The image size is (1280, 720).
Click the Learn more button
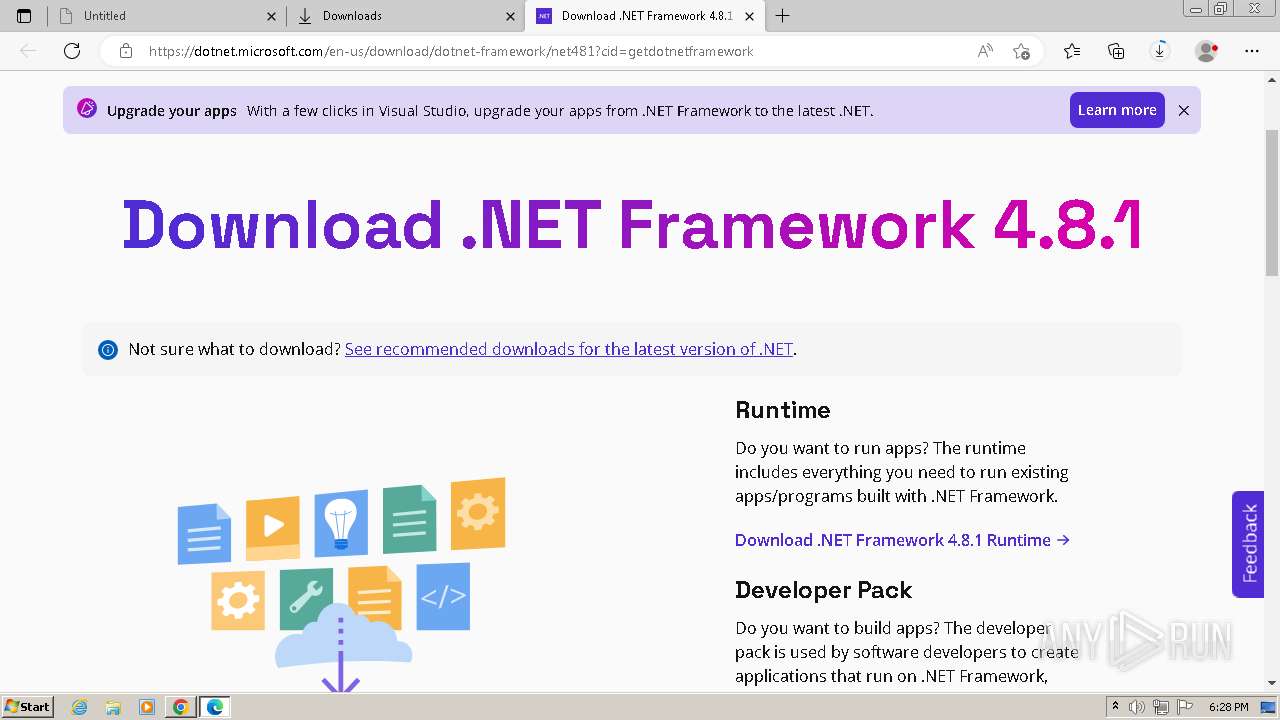pos(1117,110)
